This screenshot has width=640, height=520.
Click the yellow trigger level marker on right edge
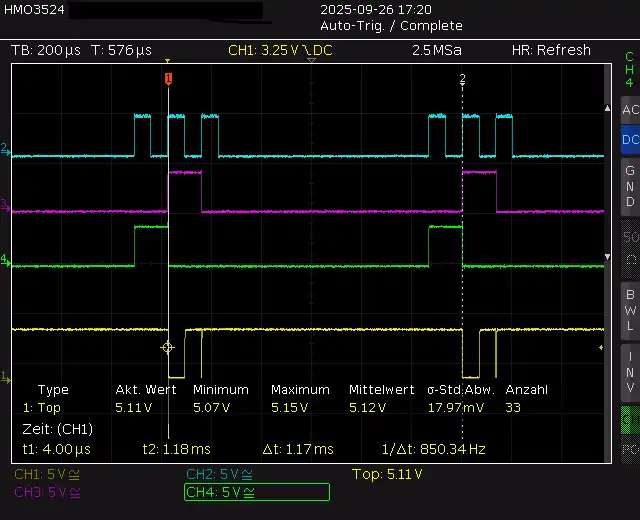point(601,347)
